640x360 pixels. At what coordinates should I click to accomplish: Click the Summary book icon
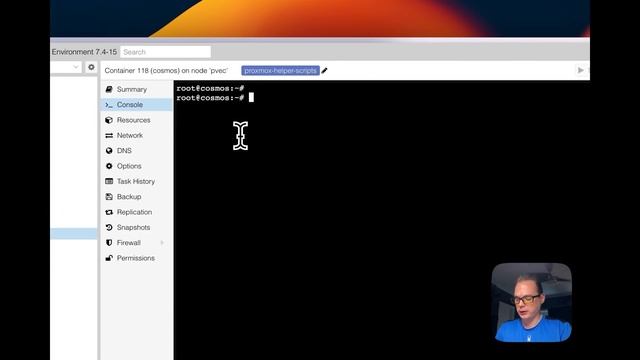(109, 89)
